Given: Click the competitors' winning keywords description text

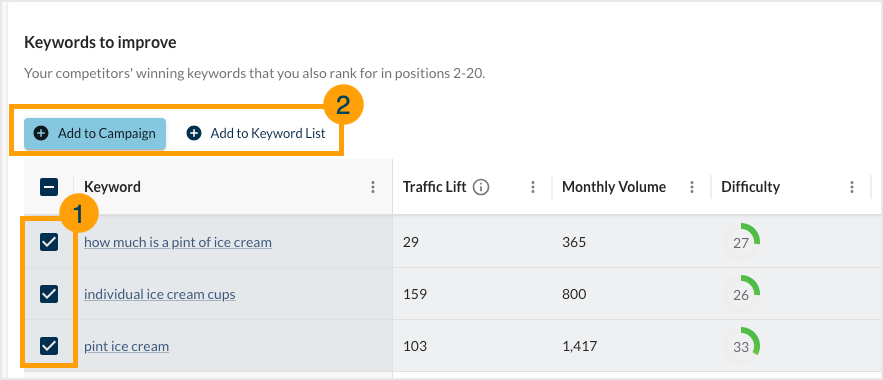Looking at the screenshot, I should click(x=255, y=73).
